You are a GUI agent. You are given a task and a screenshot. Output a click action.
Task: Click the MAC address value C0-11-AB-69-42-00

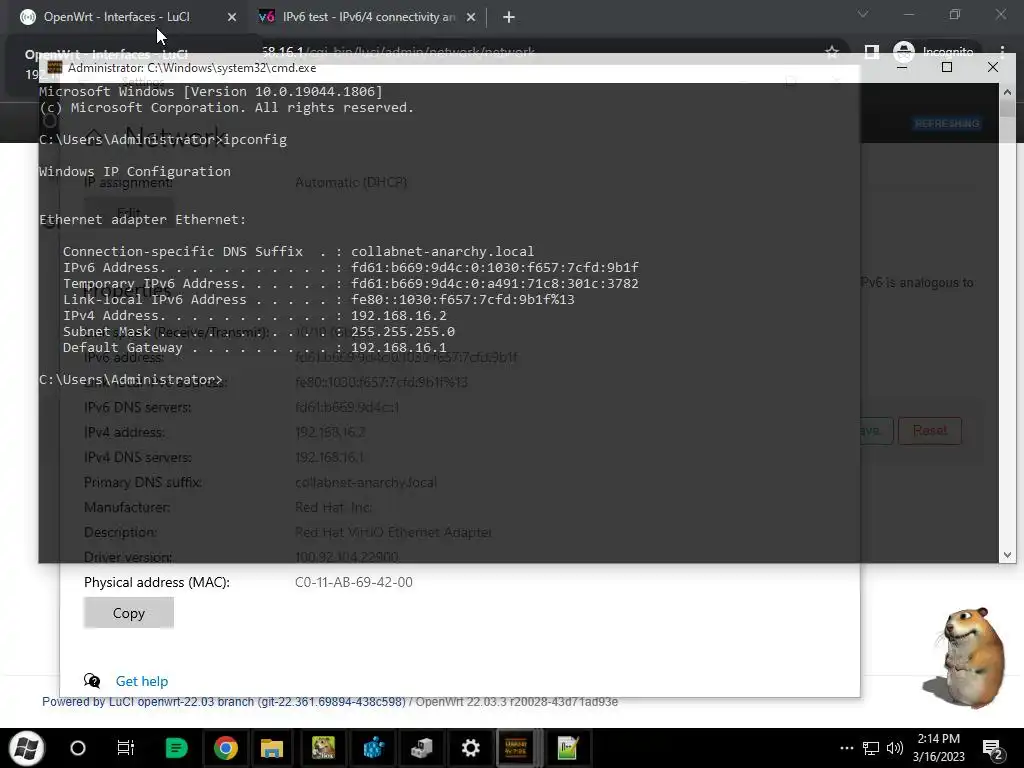354,582
